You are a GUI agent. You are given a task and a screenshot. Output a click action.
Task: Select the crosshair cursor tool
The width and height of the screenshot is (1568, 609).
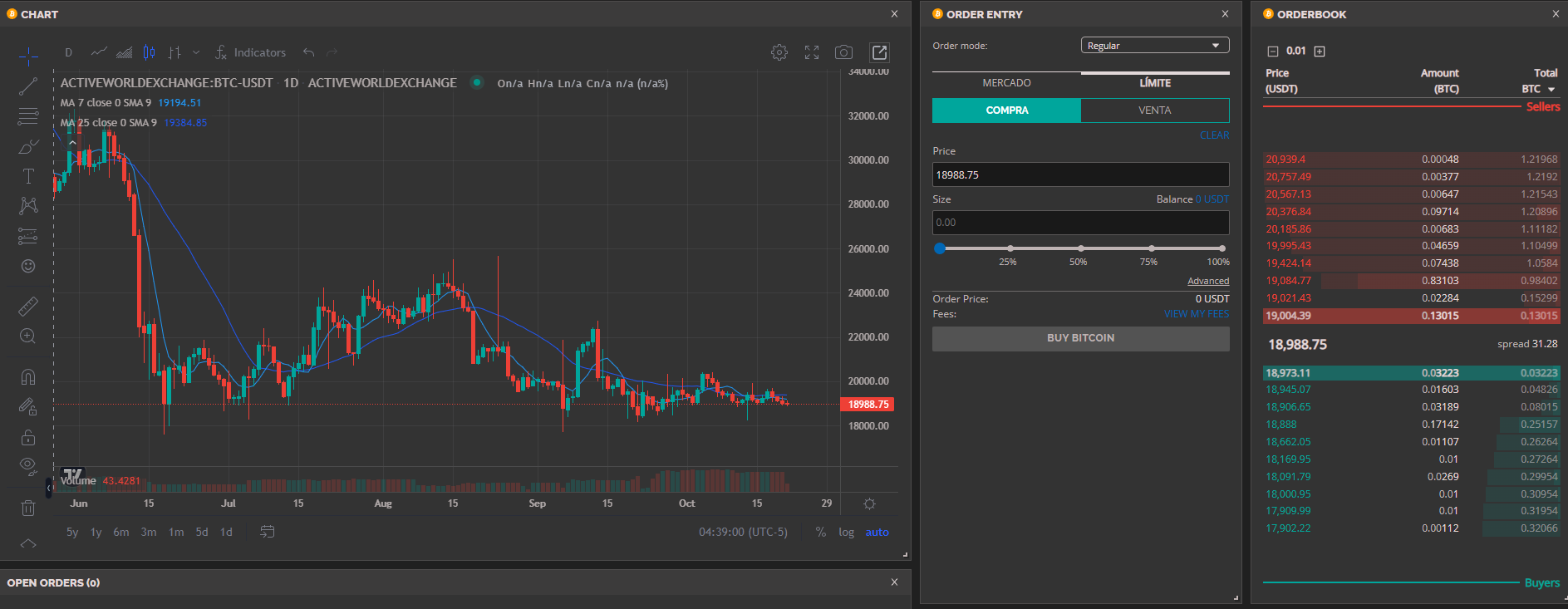click(x=28, y=56)
